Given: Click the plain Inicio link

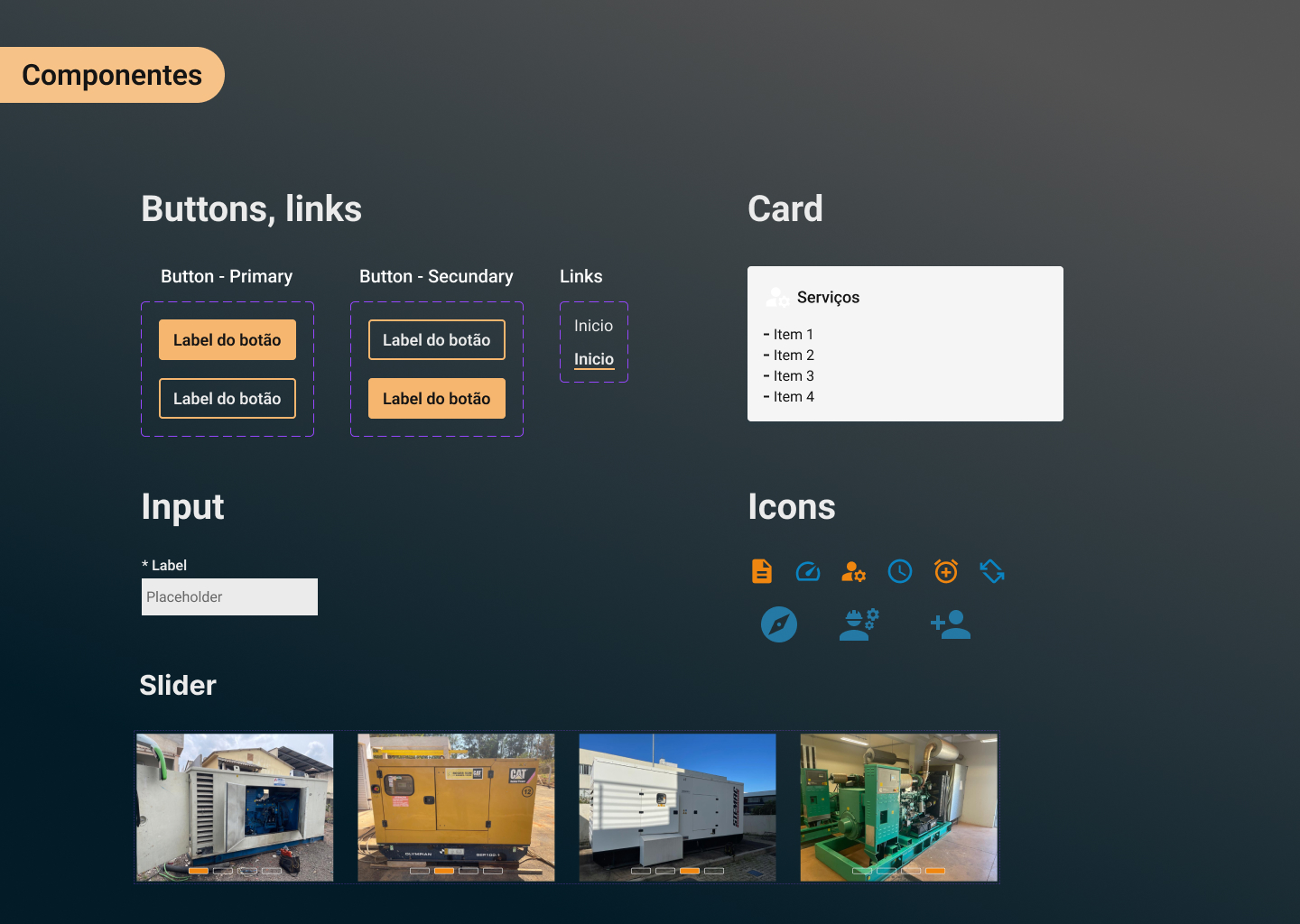Looking at the screenshot, I should click(x=593, y=326).
